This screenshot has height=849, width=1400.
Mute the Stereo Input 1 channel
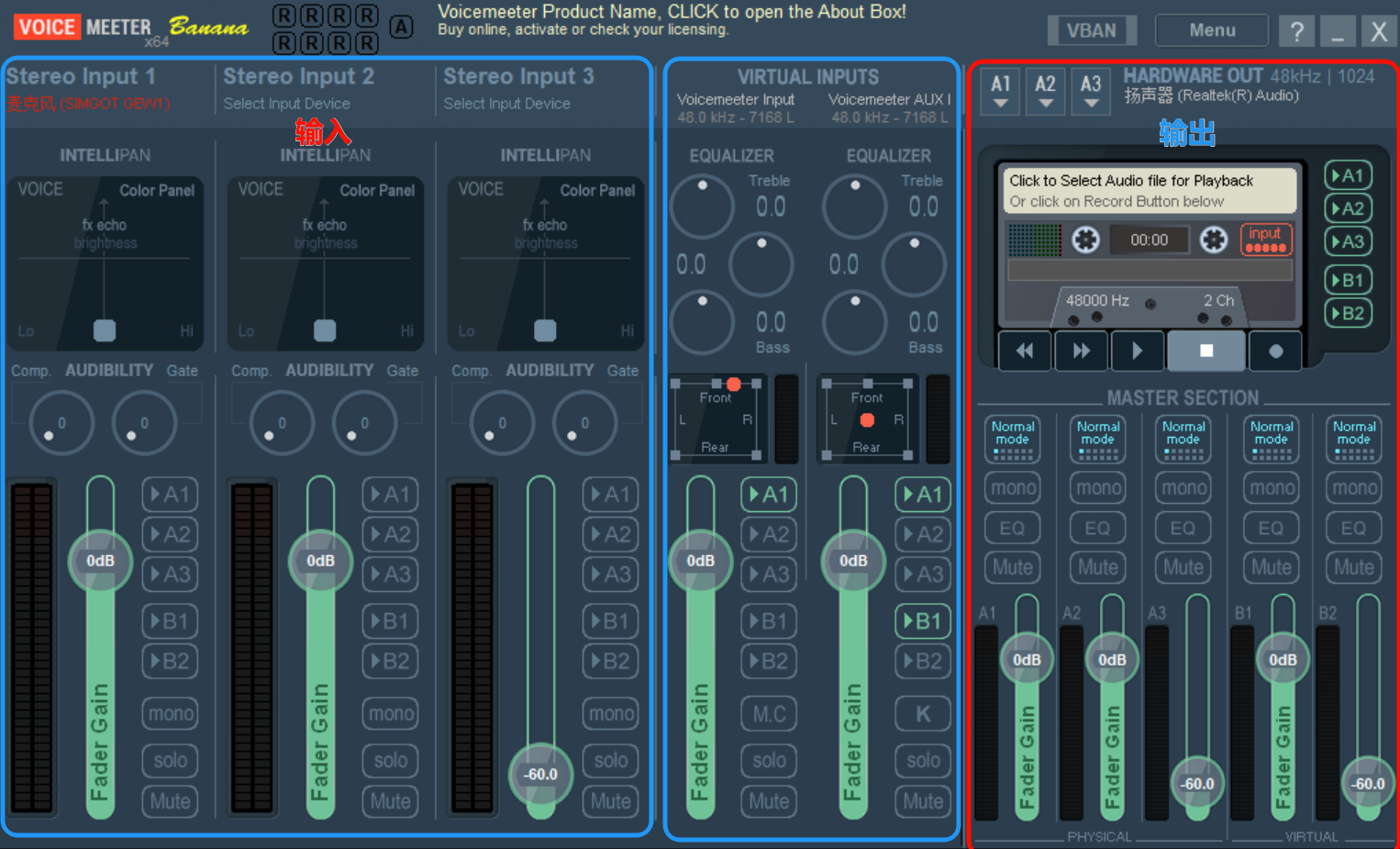tap(170, 801)
